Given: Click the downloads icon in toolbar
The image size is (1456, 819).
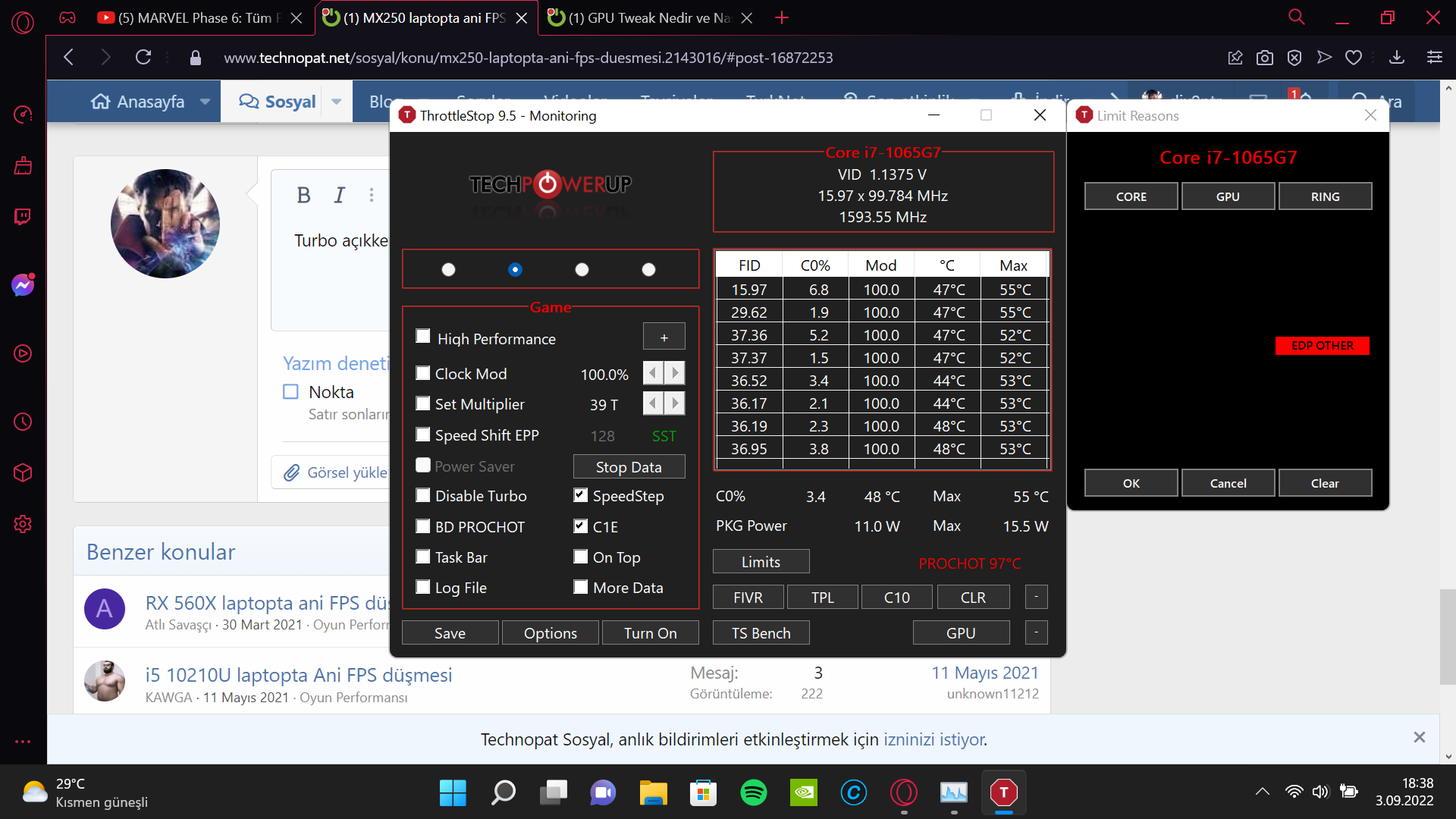Looking at the screenshot, I should pos(1397,58).
